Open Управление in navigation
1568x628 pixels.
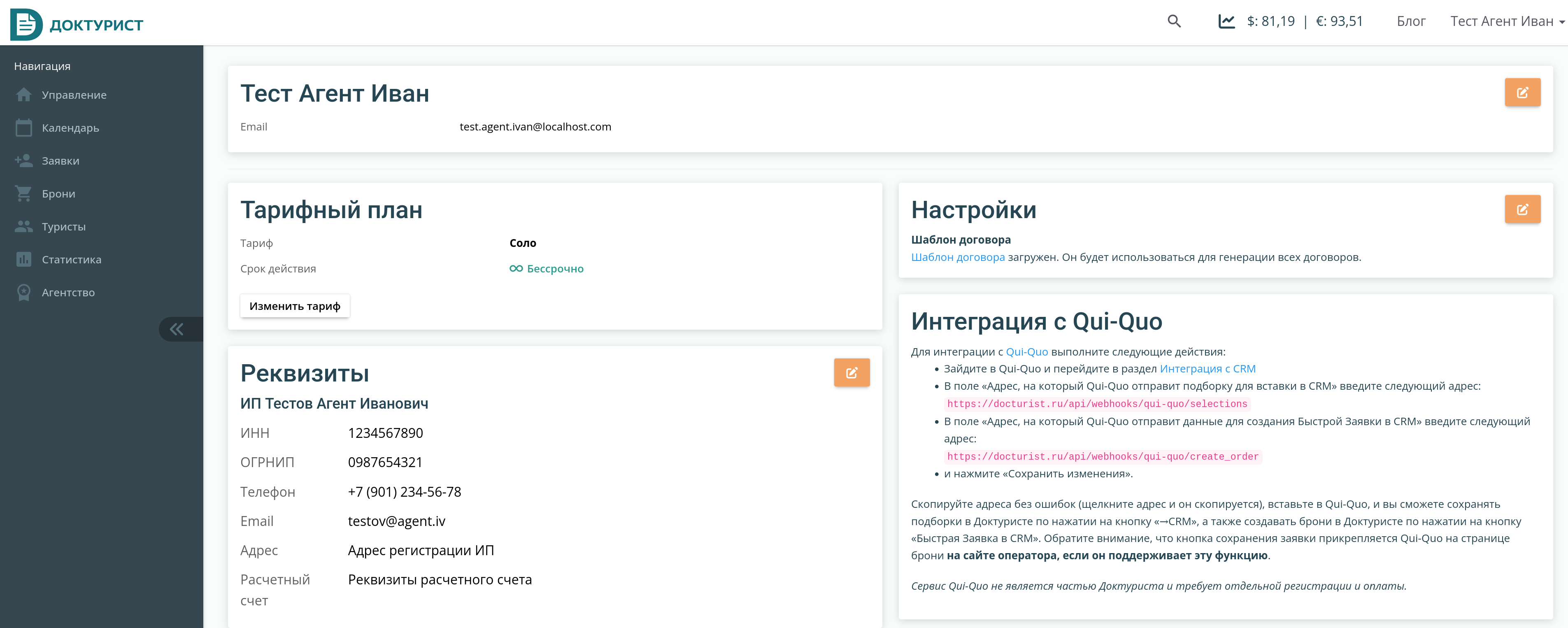tap(74, 95)
